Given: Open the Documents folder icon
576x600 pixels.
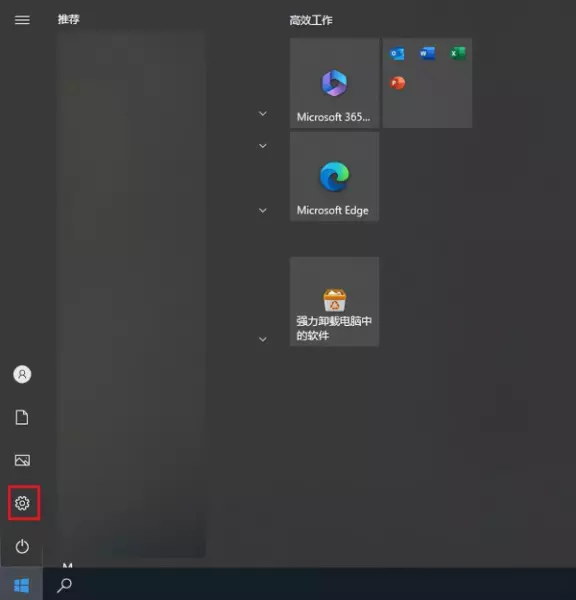Looking at the screenshot, I should point(22,417).
